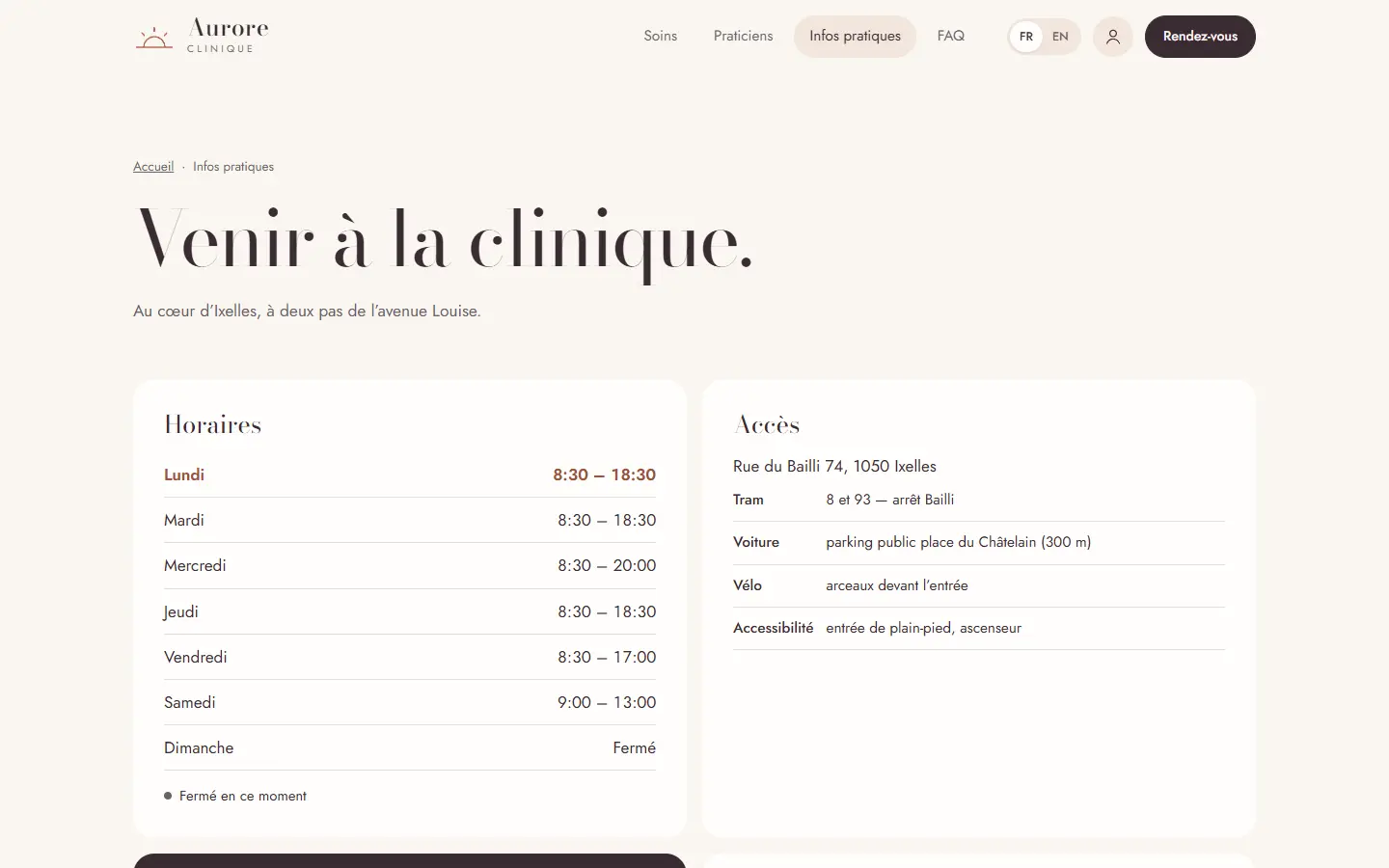
Task: Click the Fermé en ce moment status dot
Action: [168, 796]
